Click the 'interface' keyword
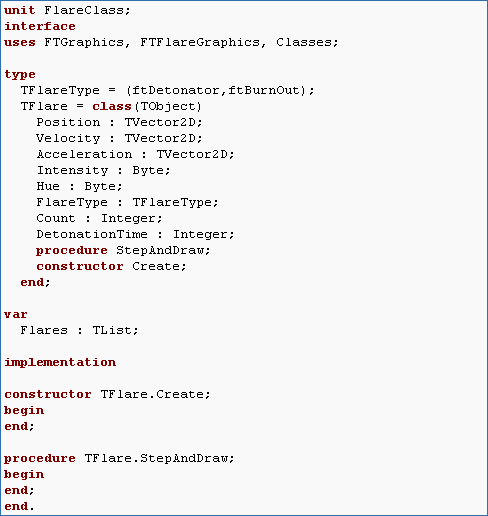 (40, 26)
